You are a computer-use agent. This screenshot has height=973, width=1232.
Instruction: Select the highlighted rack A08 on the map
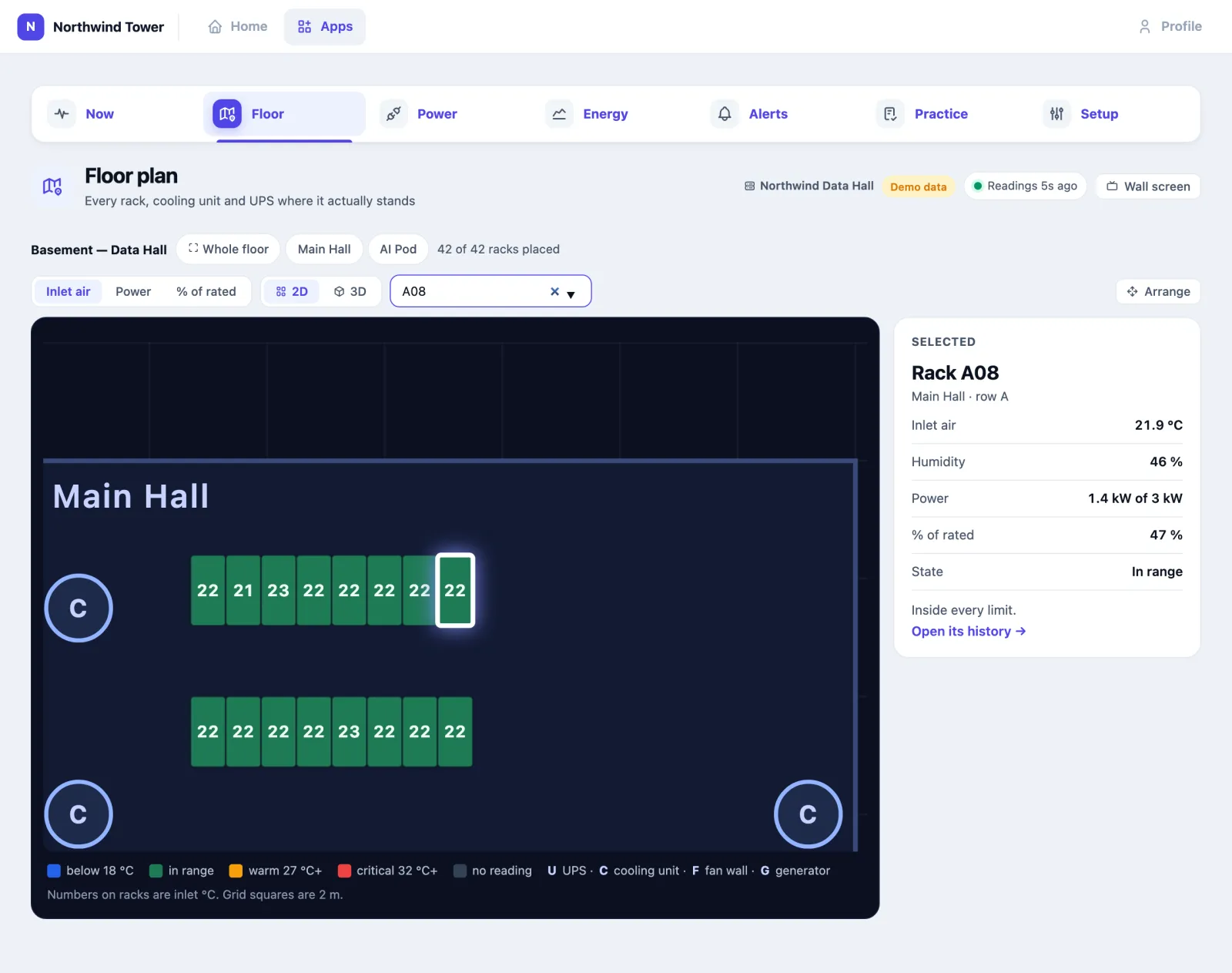click(455, 590)
